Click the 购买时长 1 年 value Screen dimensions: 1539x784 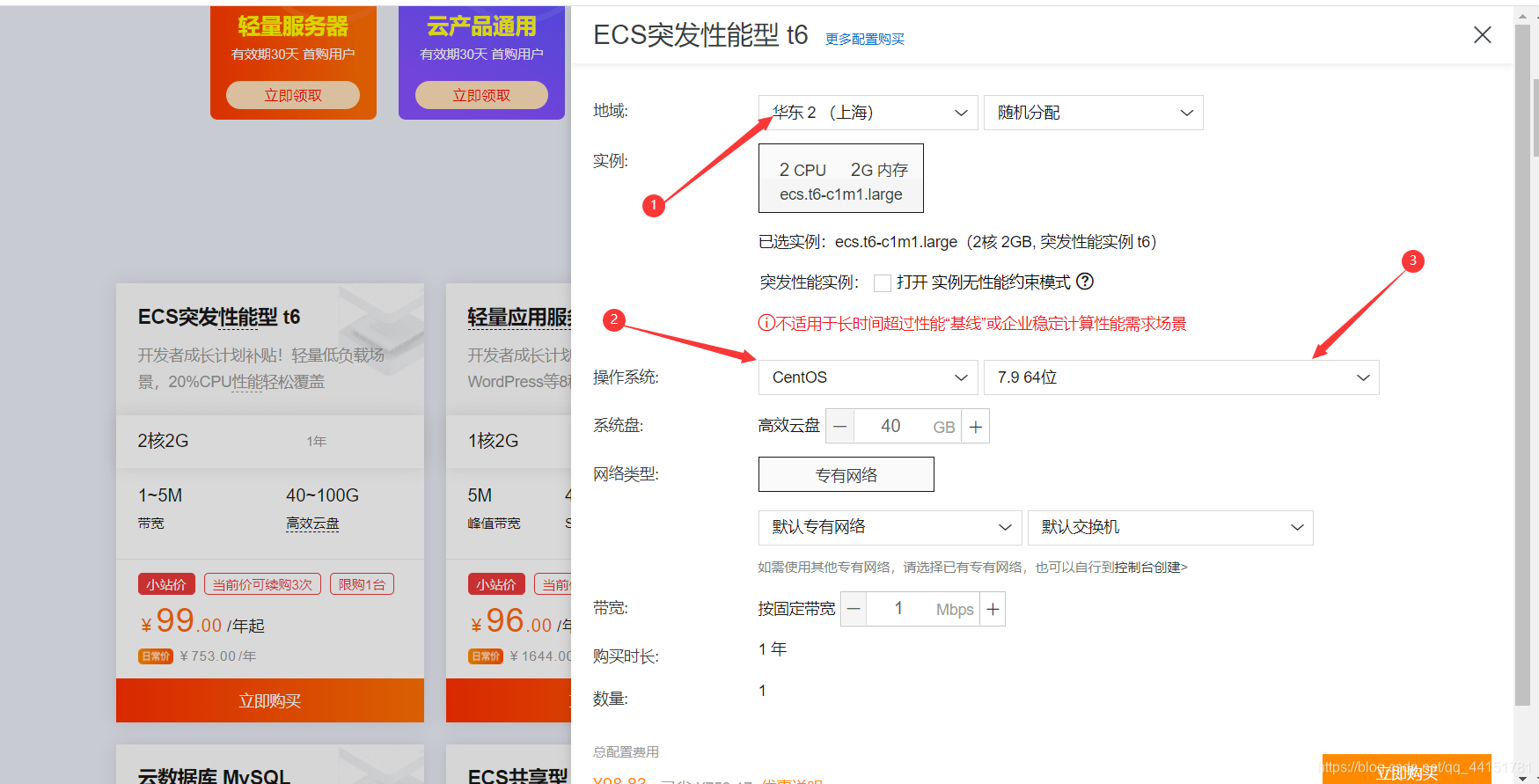pyautogui.click(x=773, y=649)
